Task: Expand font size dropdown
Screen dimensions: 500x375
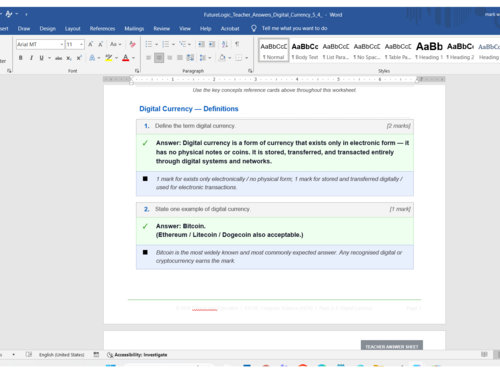Action: [x=81, y=44]
